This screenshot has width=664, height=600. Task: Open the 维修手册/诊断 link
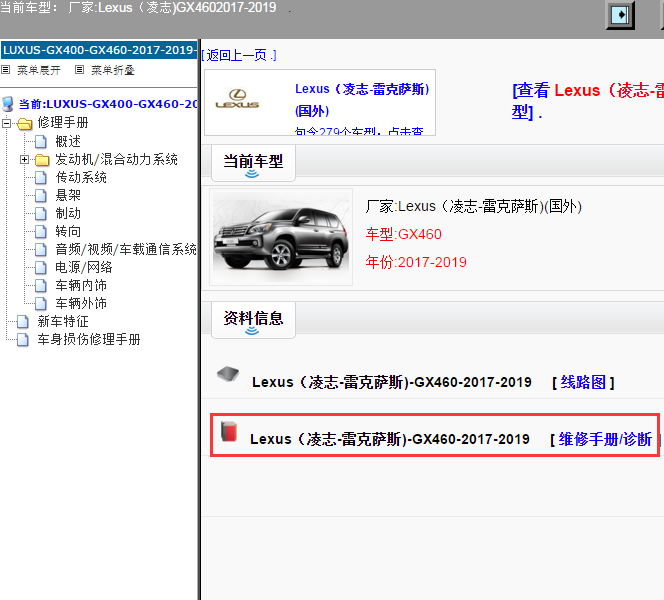coord(605,439)
